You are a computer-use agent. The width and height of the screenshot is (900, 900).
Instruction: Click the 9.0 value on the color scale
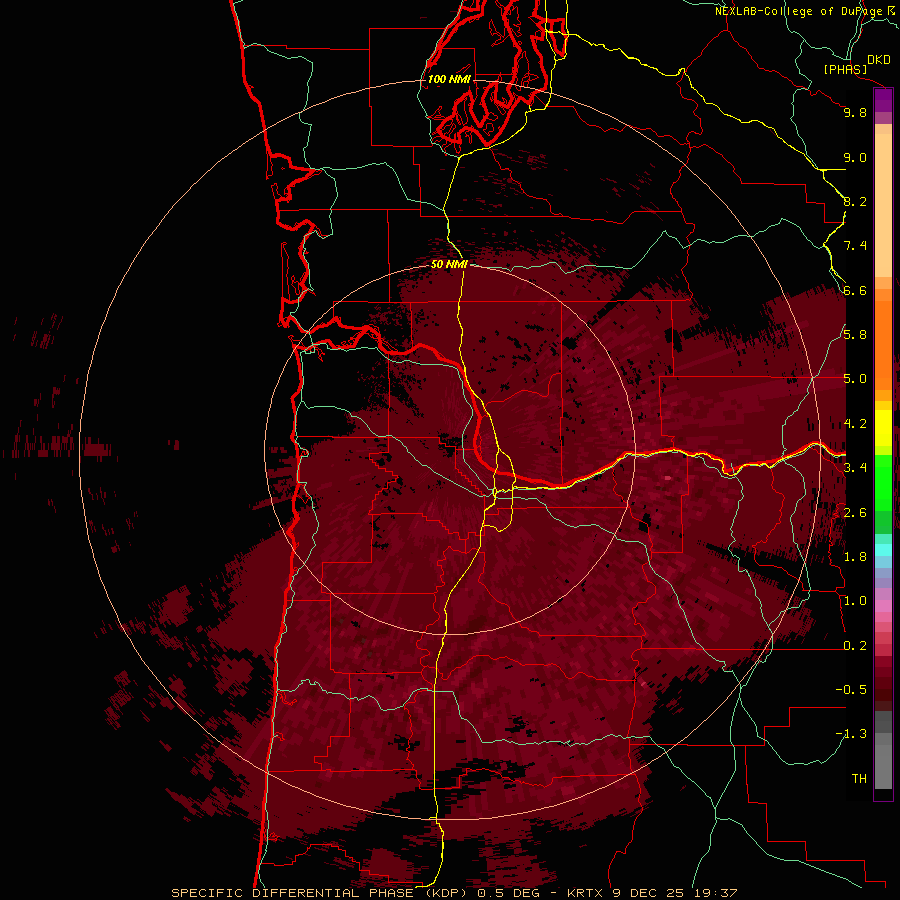pos(855,157)
